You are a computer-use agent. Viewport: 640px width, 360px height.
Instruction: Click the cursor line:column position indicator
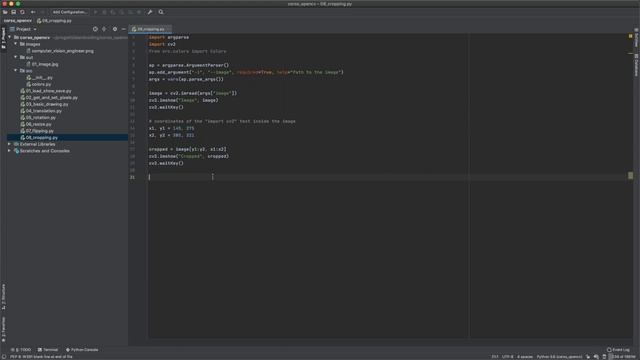pos(495,357)
